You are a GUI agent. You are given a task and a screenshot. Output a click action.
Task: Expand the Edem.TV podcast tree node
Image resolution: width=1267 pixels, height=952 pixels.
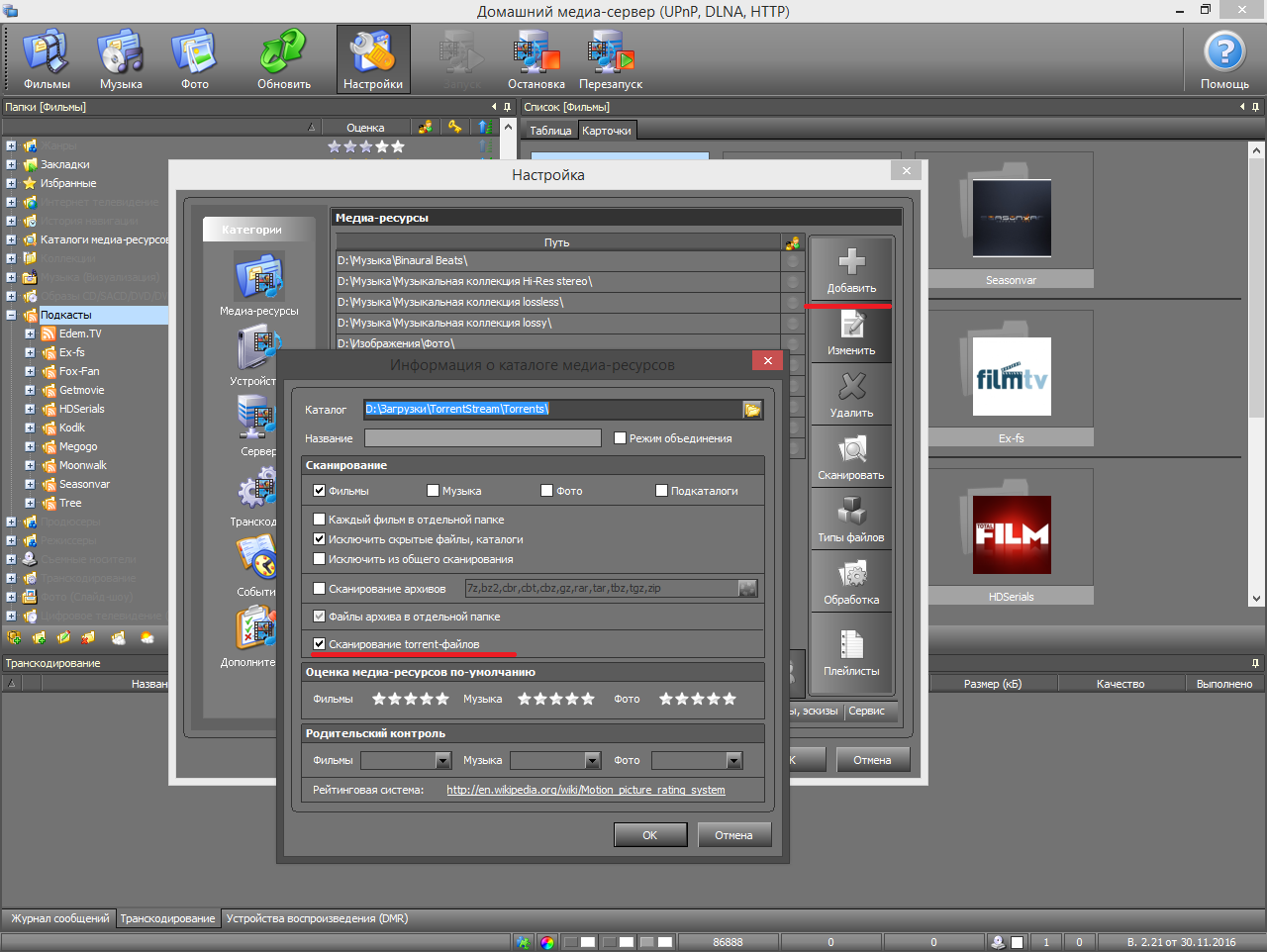coord(30,334)
